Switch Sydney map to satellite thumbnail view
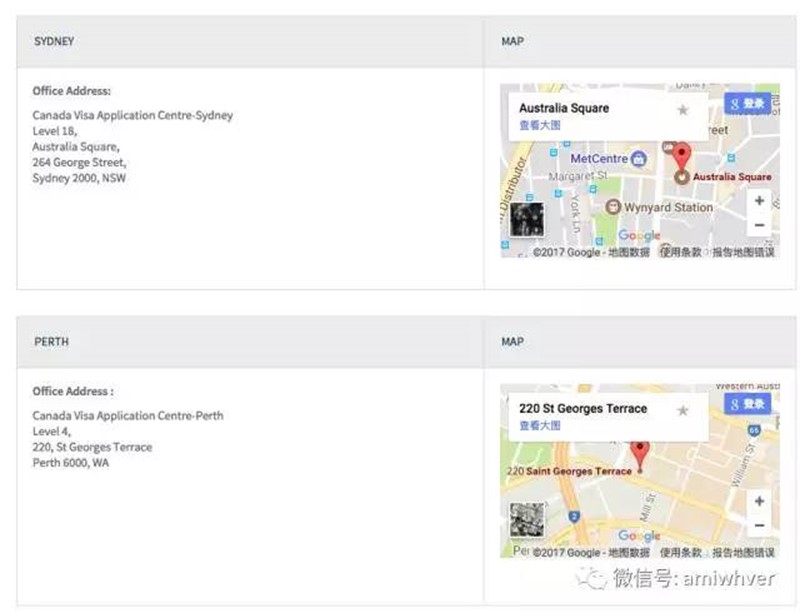 pyautogui.click(x=527, y=220)
